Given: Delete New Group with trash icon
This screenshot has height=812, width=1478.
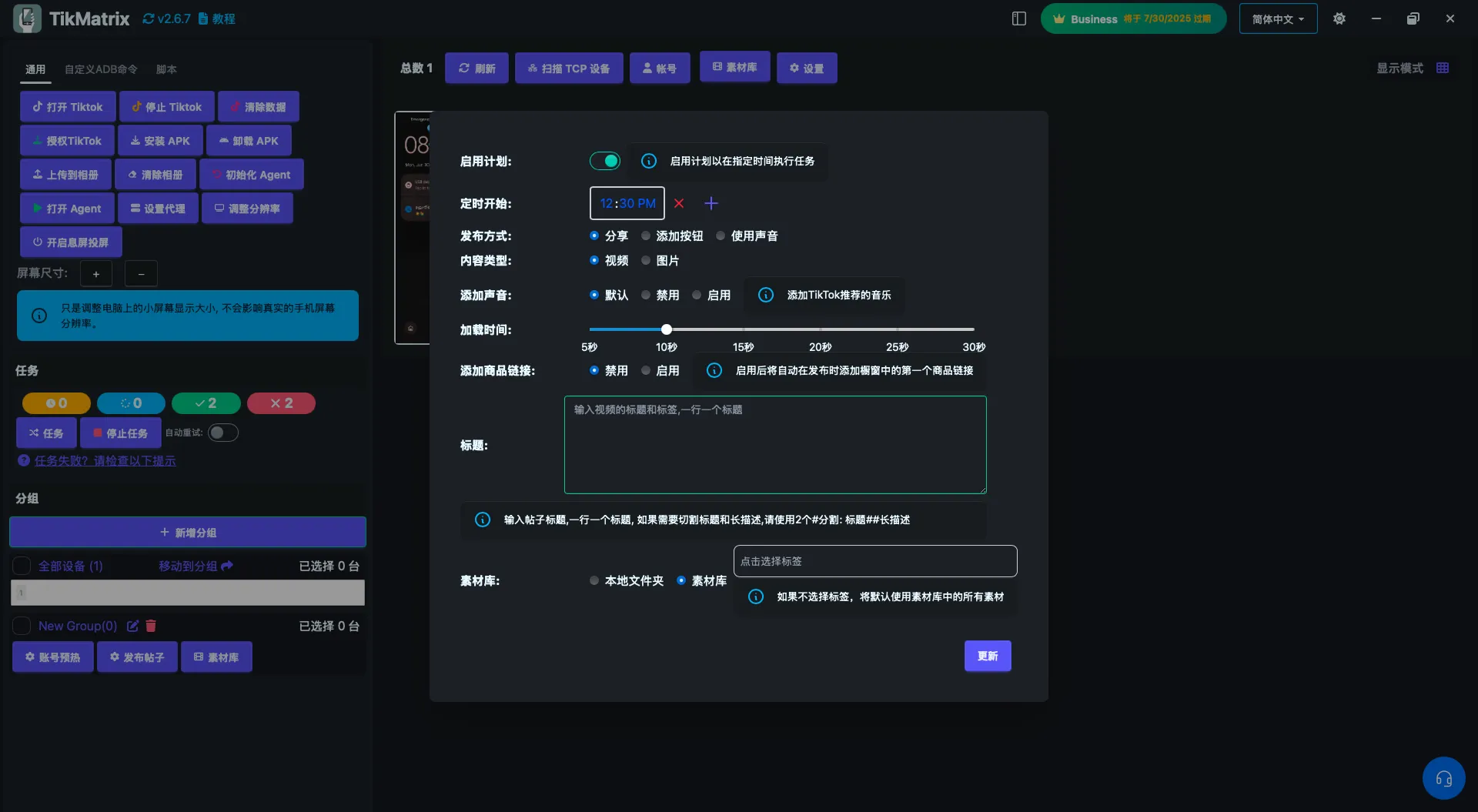Looking at the screenshot, I should click(151, 626).
